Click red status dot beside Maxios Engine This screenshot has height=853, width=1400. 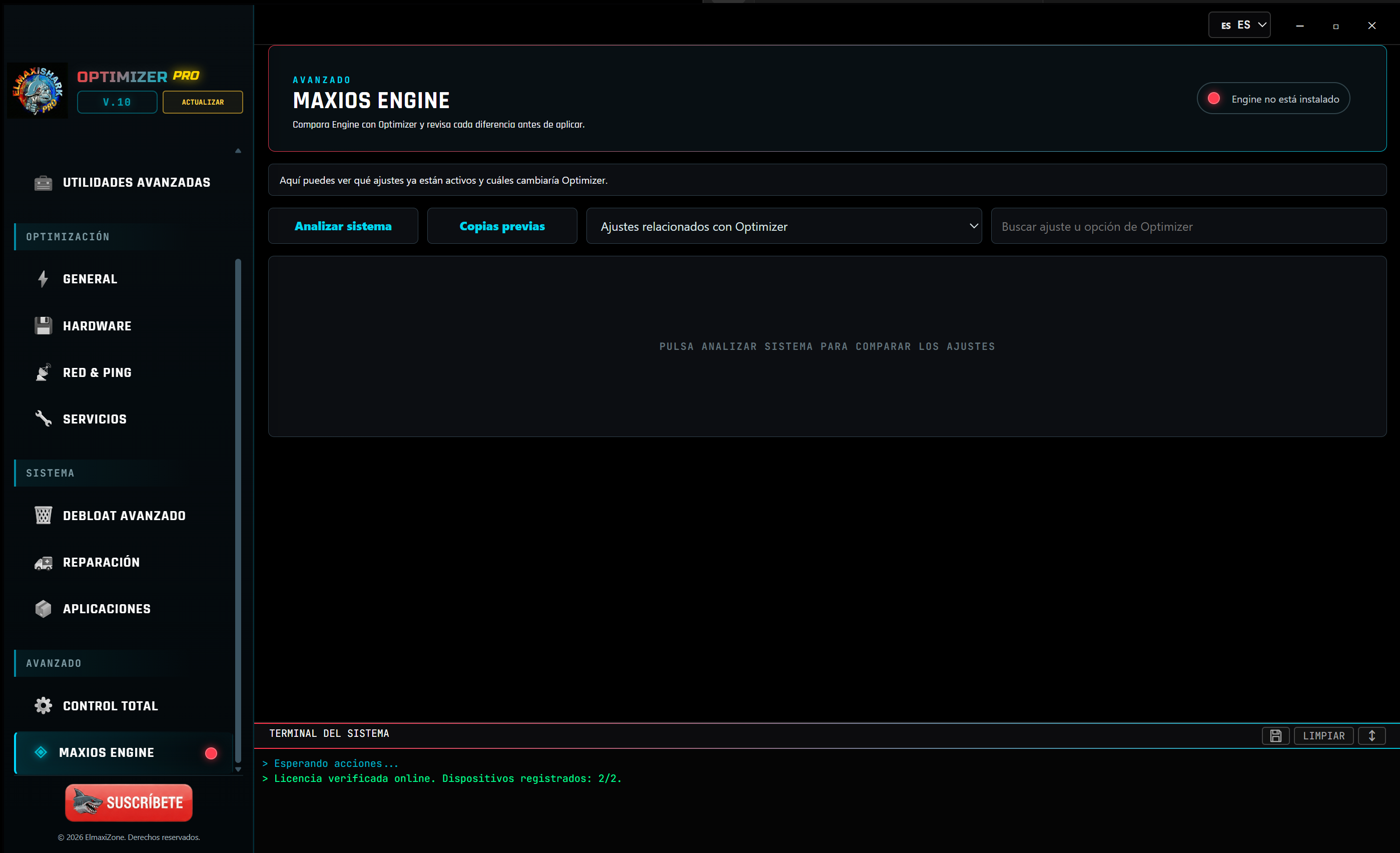click(x=211, y=753)
